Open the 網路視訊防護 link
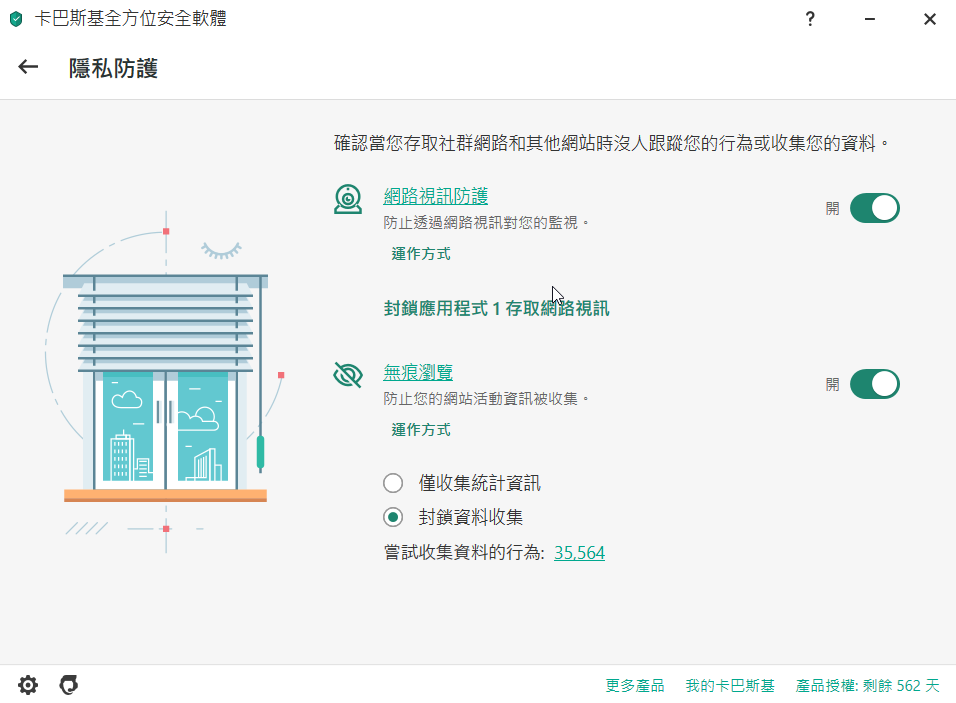This screenshot has height=703, width=956. 436,197
